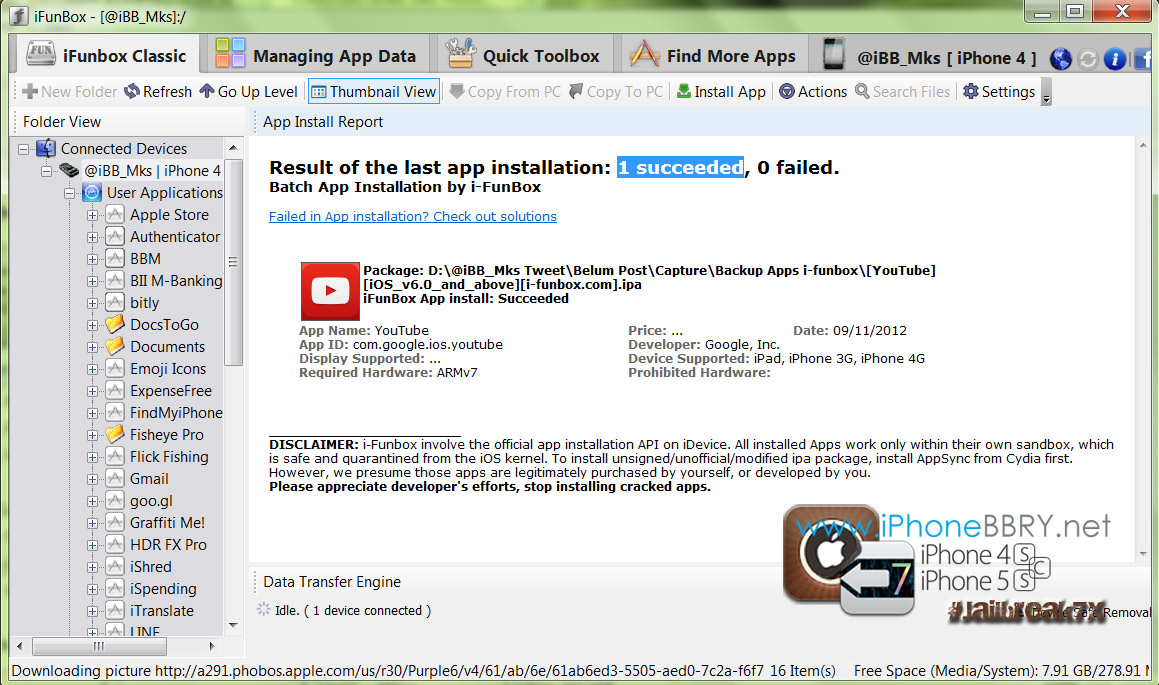Collapse the User Applications node
The width and height of the screenshot is (1159, 685).
coord(69,193)
